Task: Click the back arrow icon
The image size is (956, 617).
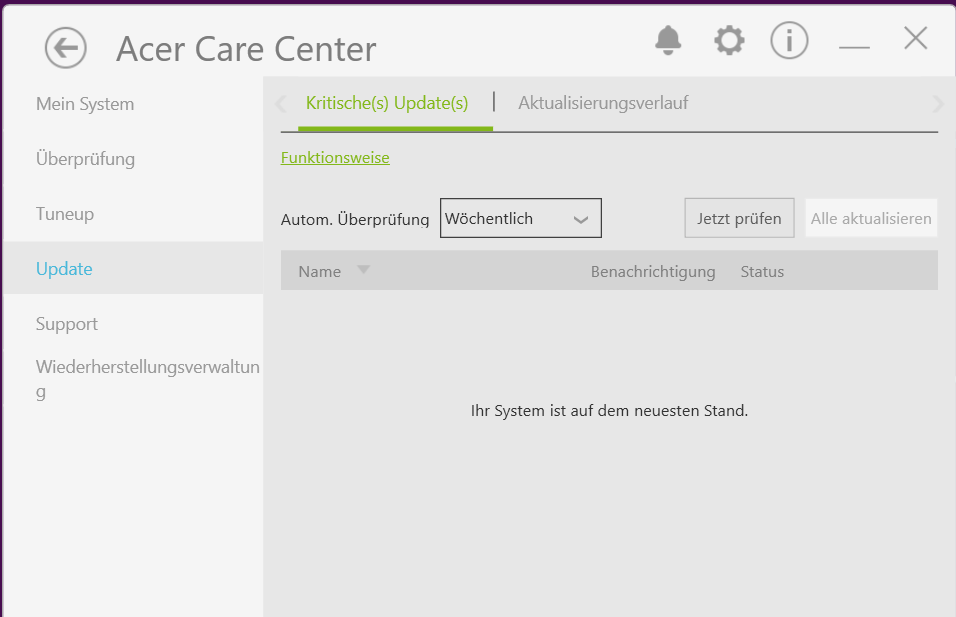Action: 65,48
